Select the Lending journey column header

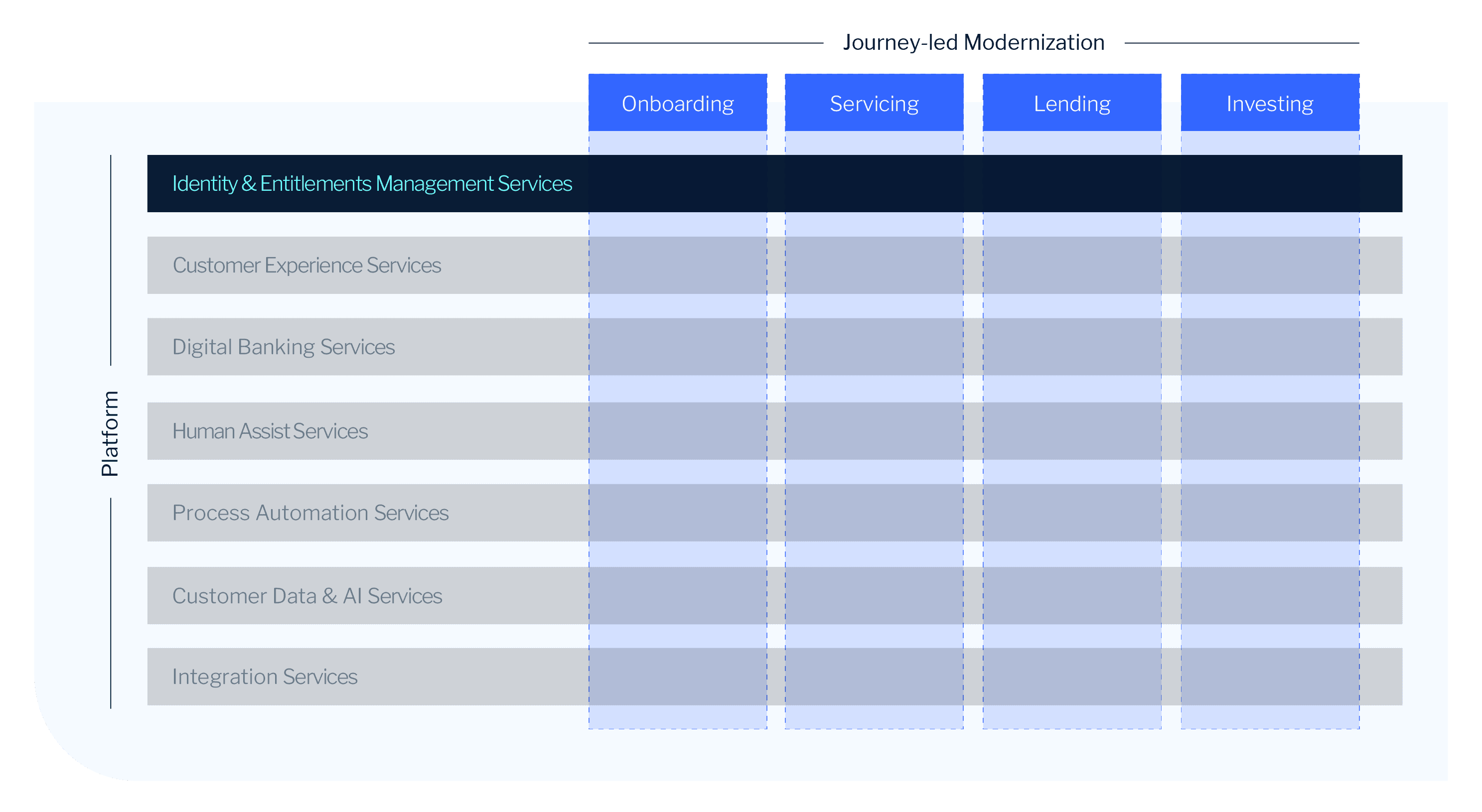[1071, 102]
